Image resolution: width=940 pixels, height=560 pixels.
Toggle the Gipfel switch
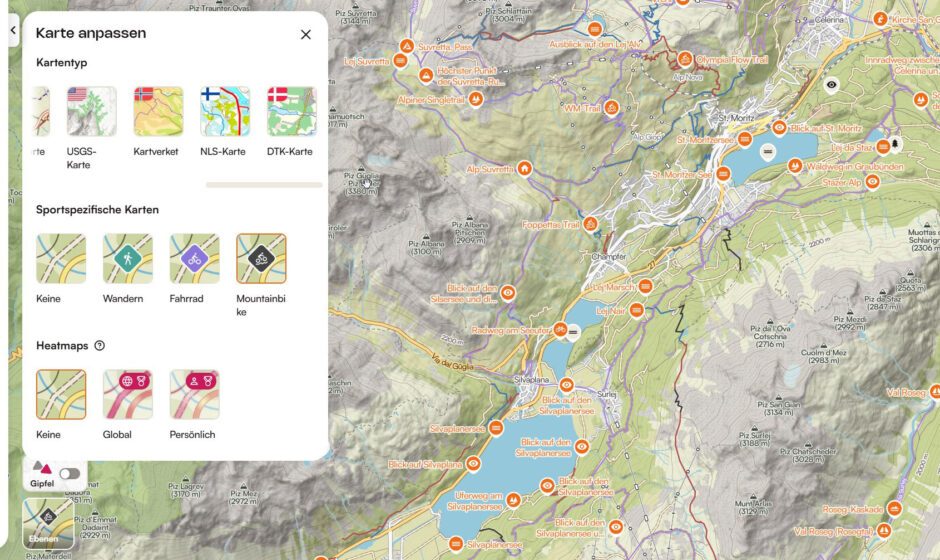70,474
